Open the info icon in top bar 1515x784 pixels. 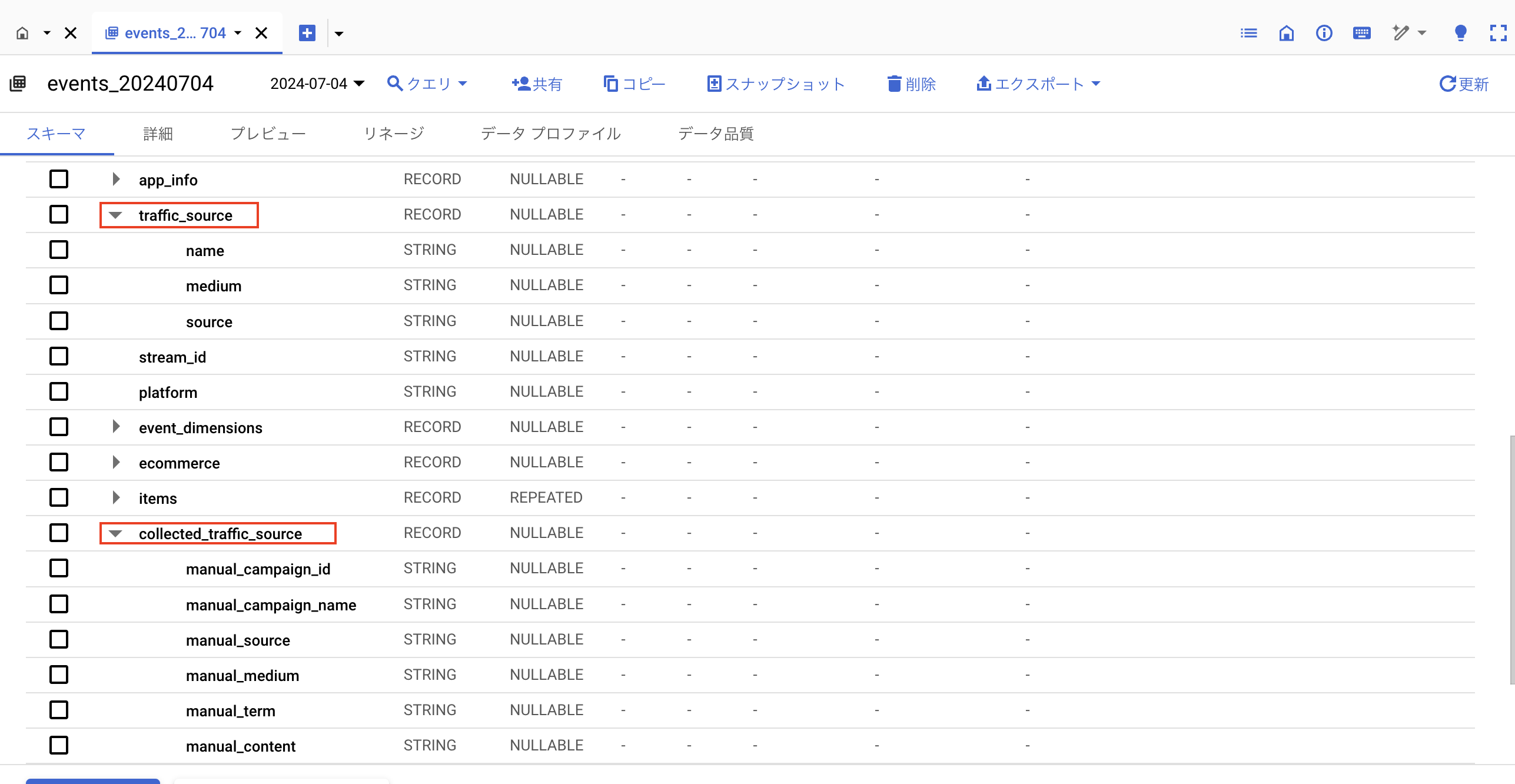pyautogui.click(x=1324, y=33)
